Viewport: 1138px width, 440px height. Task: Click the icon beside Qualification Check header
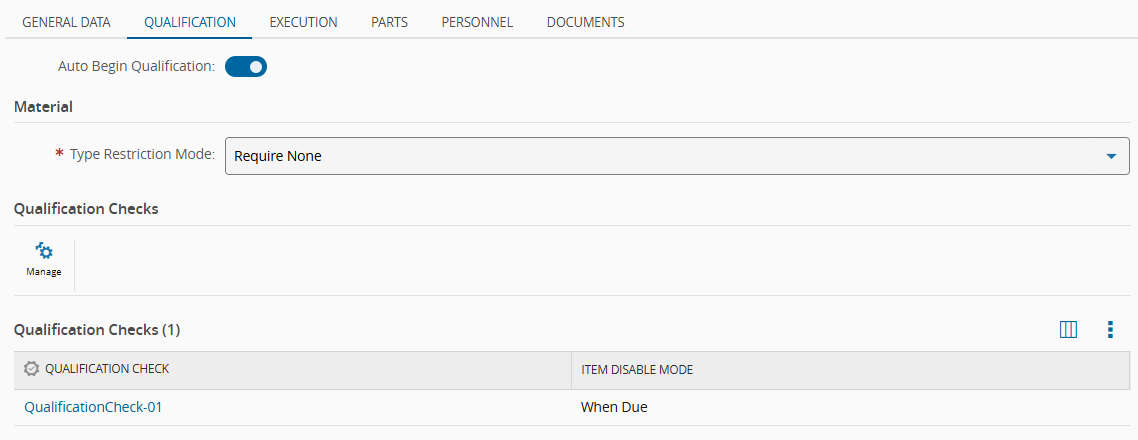(31, 369)
